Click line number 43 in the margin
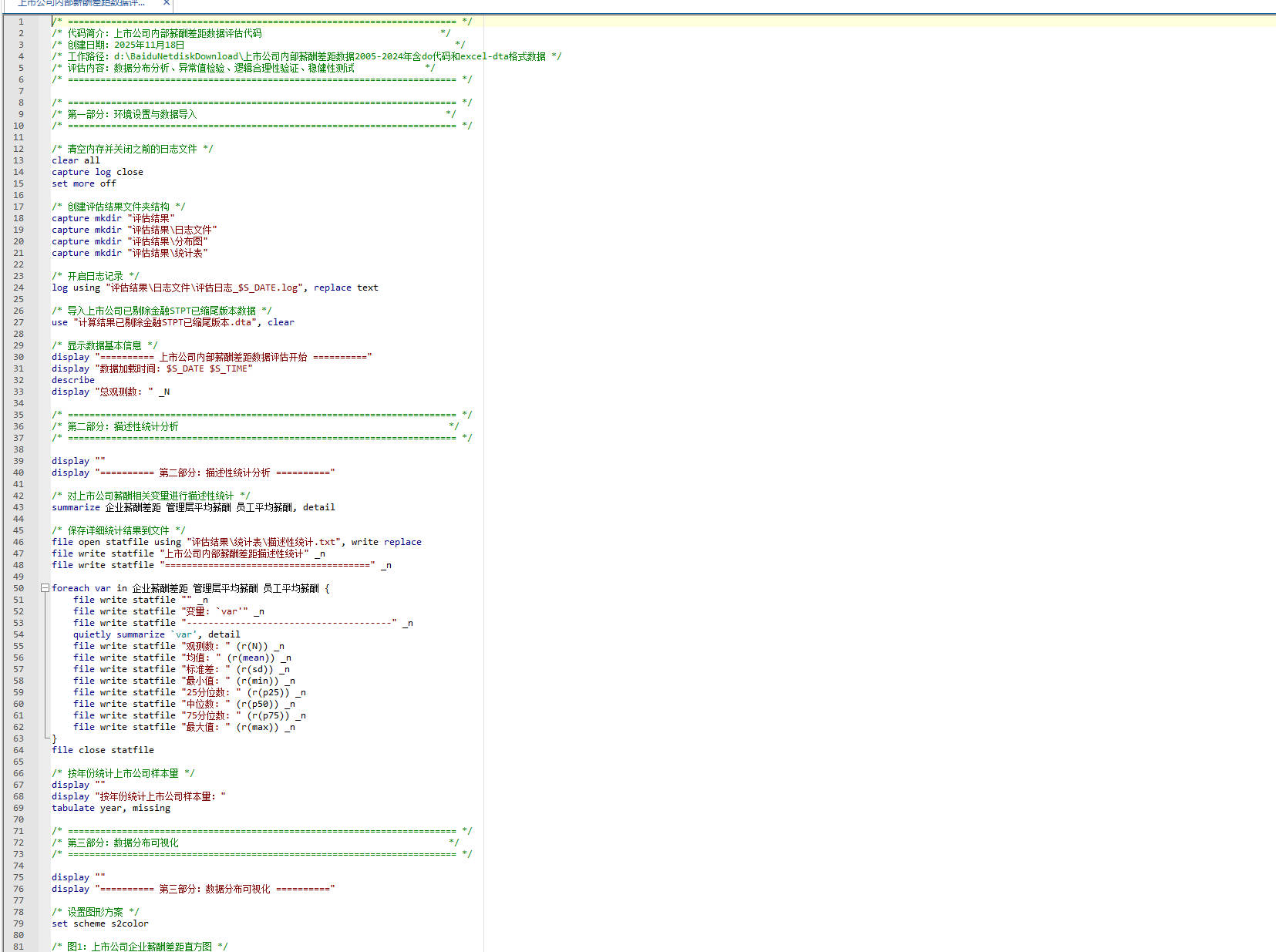The height and width of the screenshot is (952, 1276). (19, 507)
